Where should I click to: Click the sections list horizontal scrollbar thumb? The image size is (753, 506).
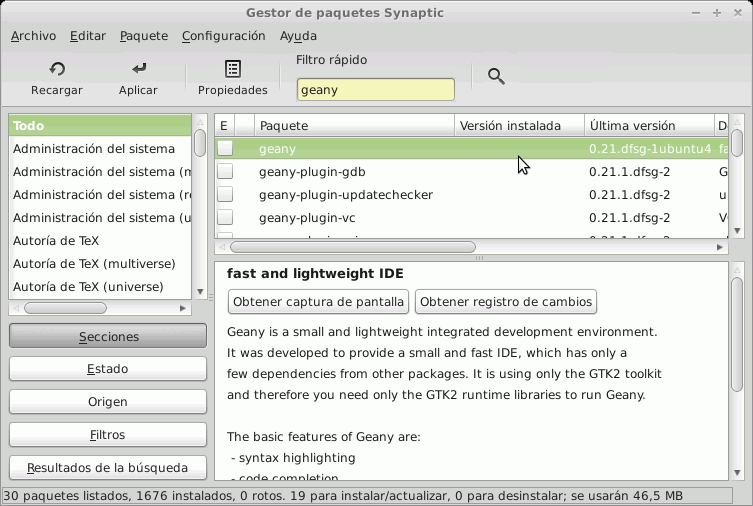65,308
